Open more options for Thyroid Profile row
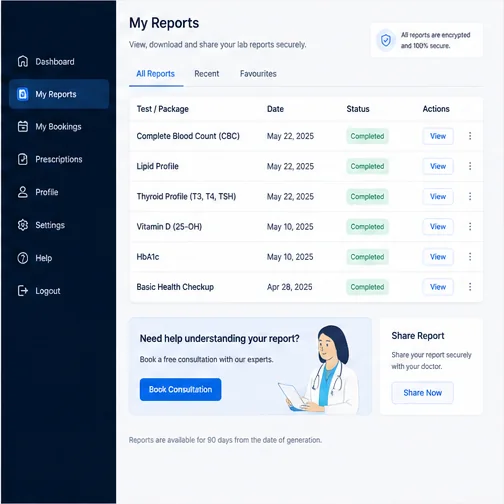The width and height of the screenshot is (504, 504). pos(470,196)
